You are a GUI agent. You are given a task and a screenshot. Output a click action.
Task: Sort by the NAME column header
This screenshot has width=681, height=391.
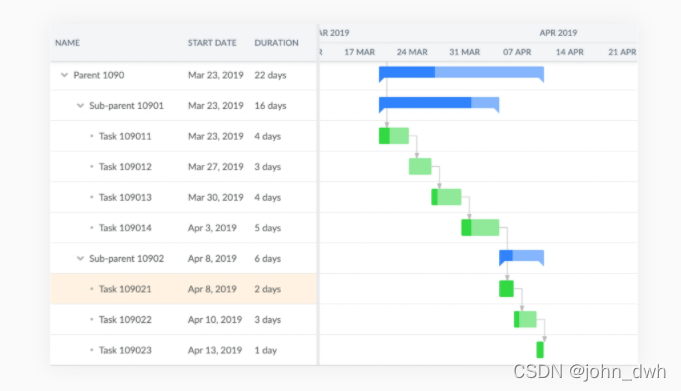tap(67, 43)
